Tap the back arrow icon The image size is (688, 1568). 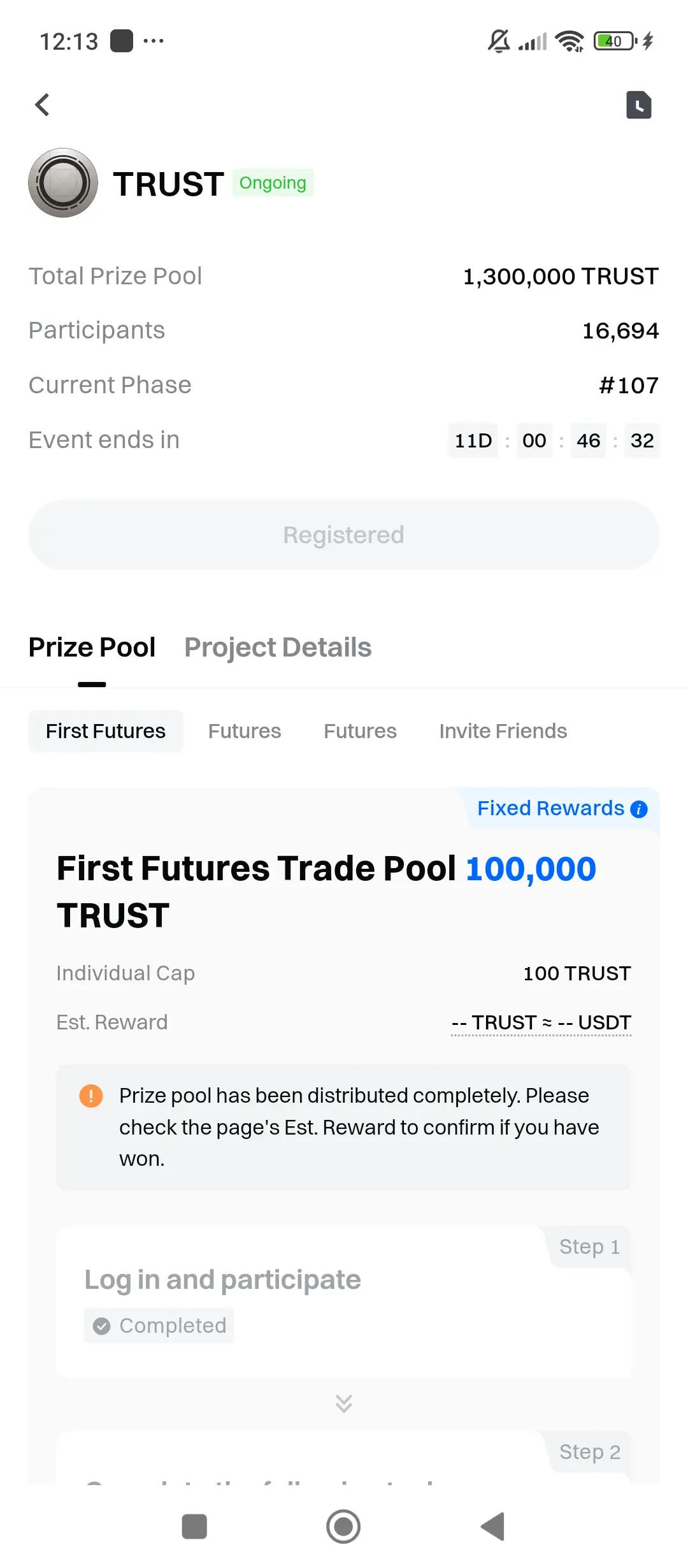(x=42, y=105)
